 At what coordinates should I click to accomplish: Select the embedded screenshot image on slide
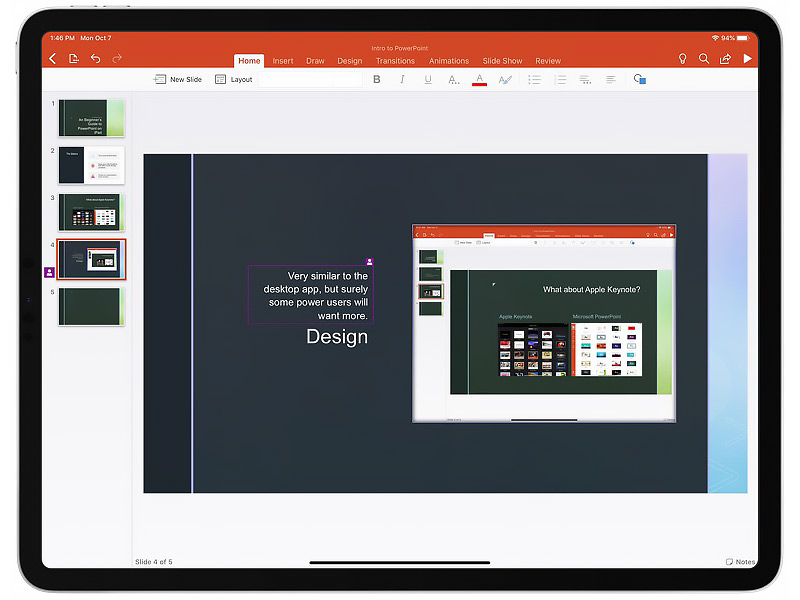[x=544, y=323]
